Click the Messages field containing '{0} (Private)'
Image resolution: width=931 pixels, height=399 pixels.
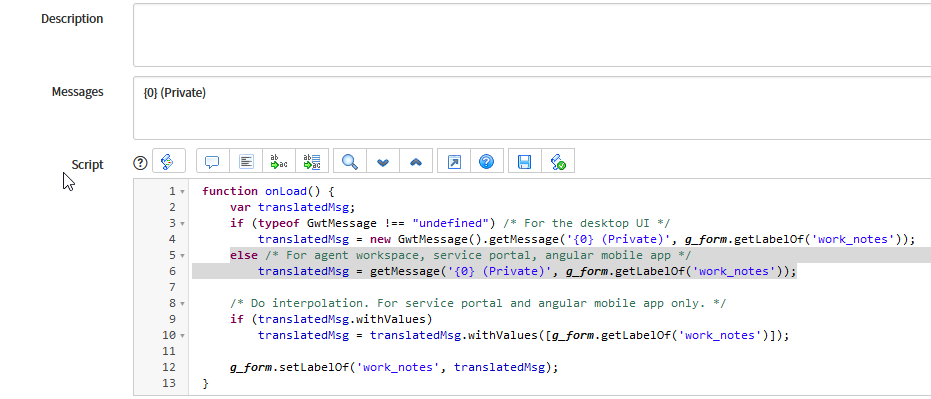coord(532,108)
